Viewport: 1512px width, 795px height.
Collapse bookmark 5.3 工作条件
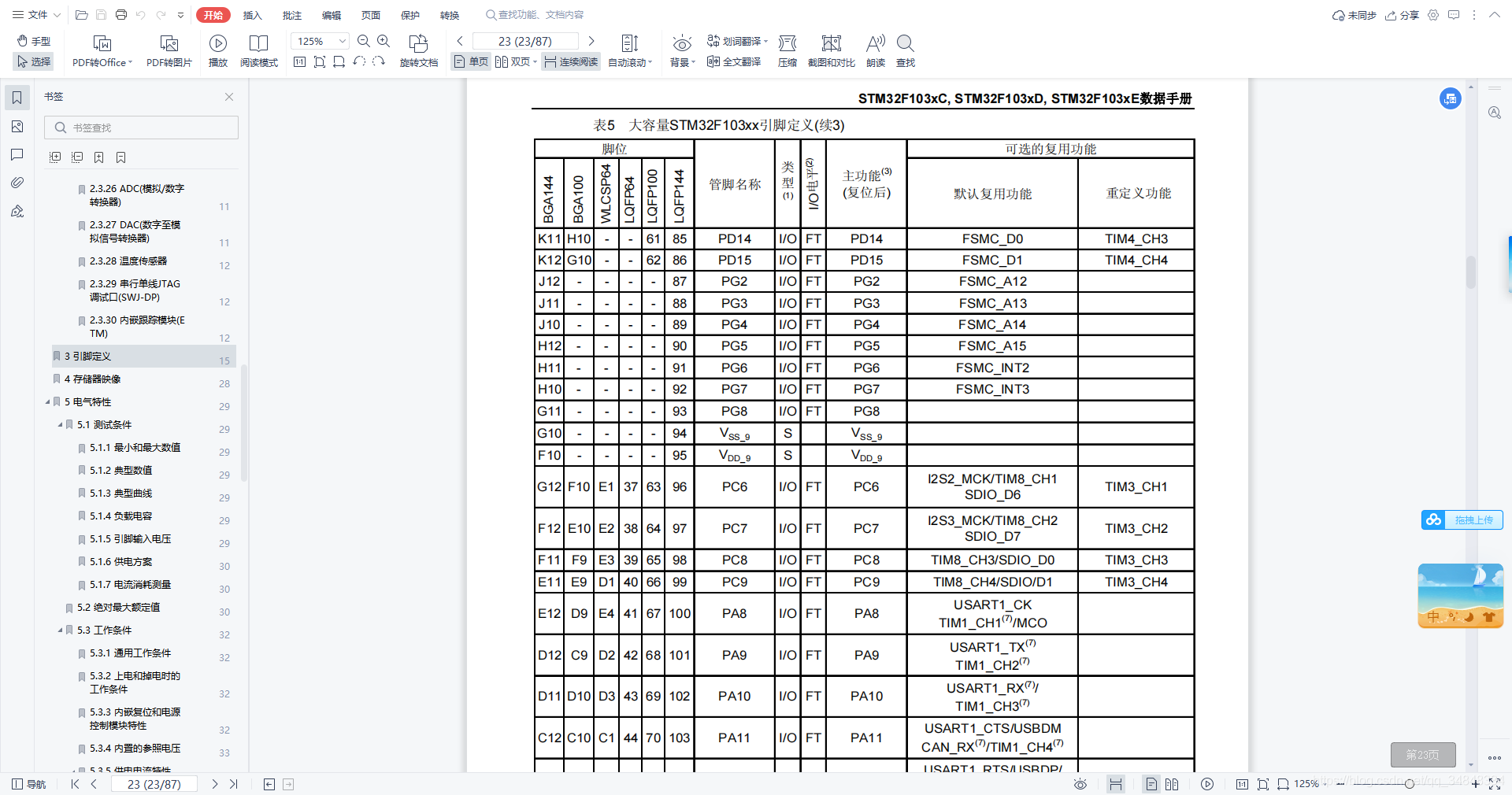[x=60, y=630]
